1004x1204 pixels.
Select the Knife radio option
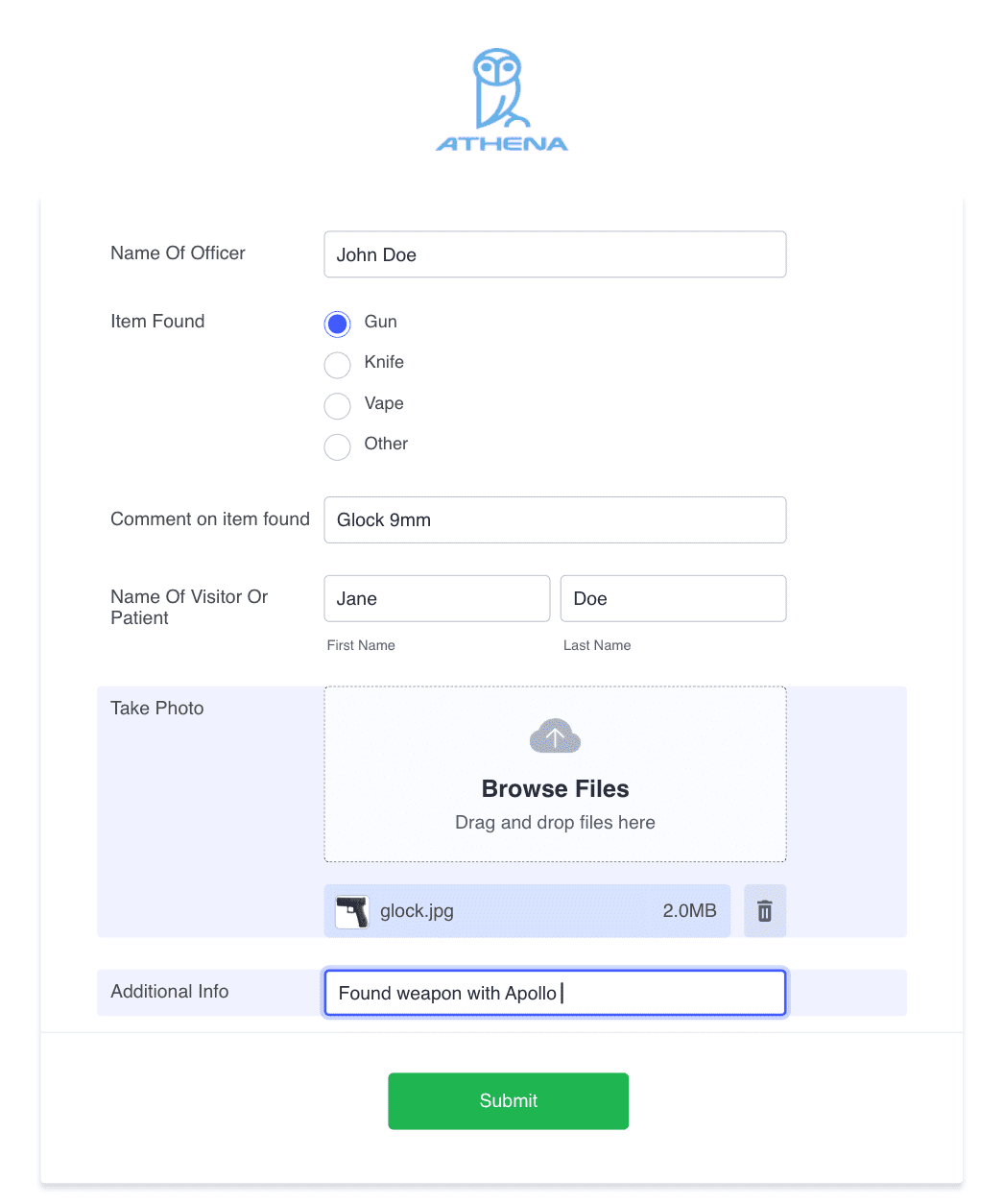click(337, 365)
